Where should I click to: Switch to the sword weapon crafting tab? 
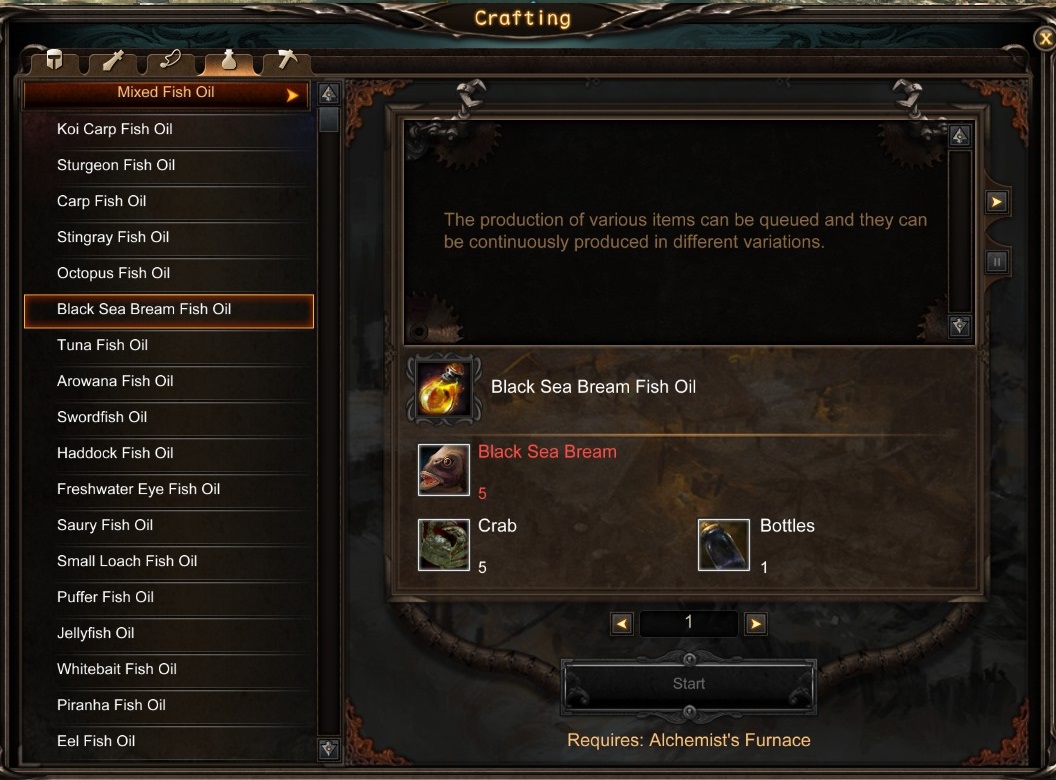(x=112, y=61)
